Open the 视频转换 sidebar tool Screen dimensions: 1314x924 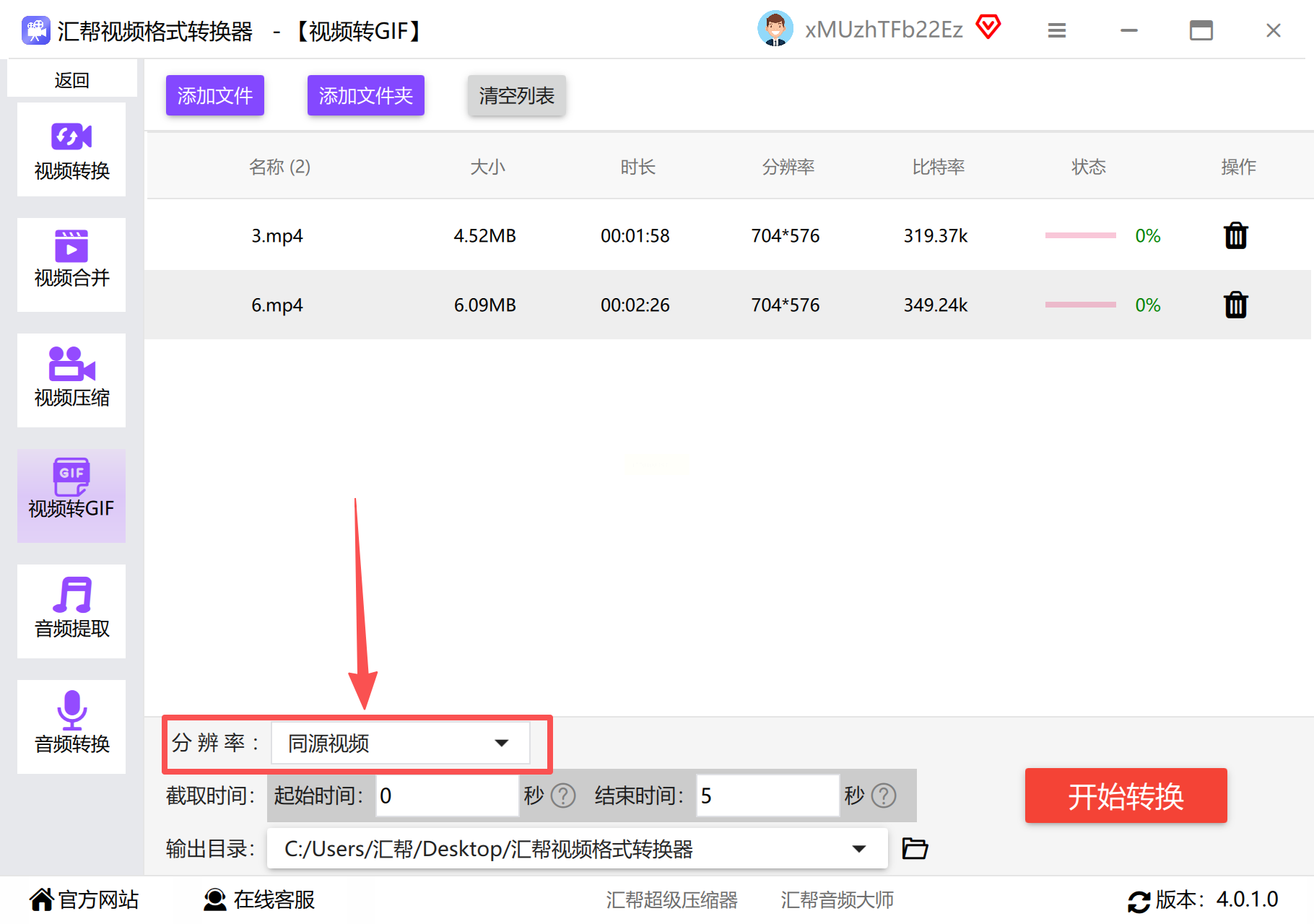(71, 149)
